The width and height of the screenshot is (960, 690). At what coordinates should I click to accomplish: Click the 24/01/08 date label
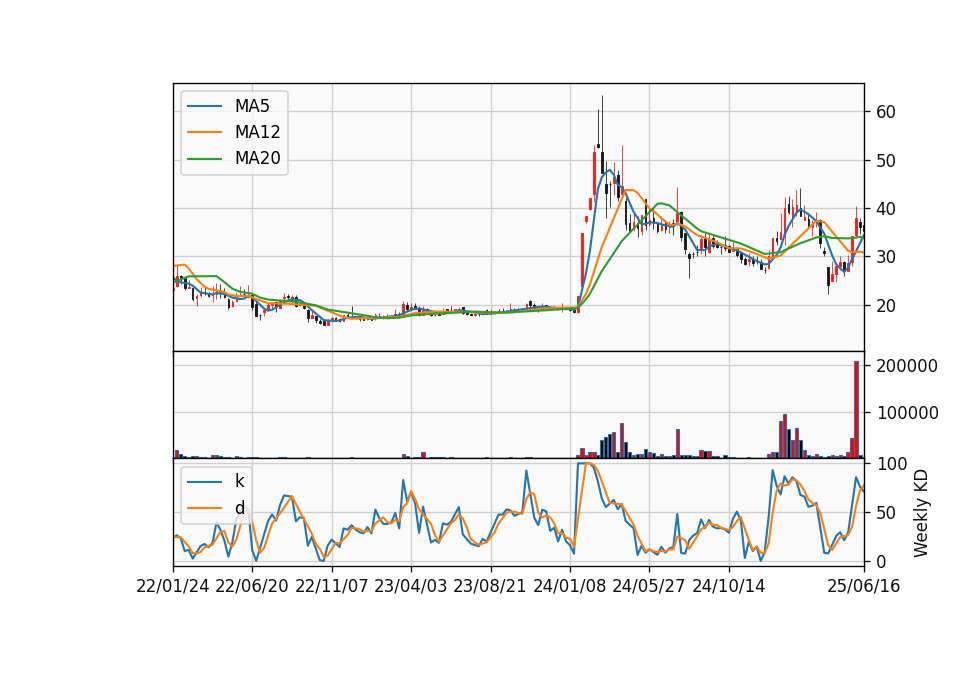click(570, 587)
